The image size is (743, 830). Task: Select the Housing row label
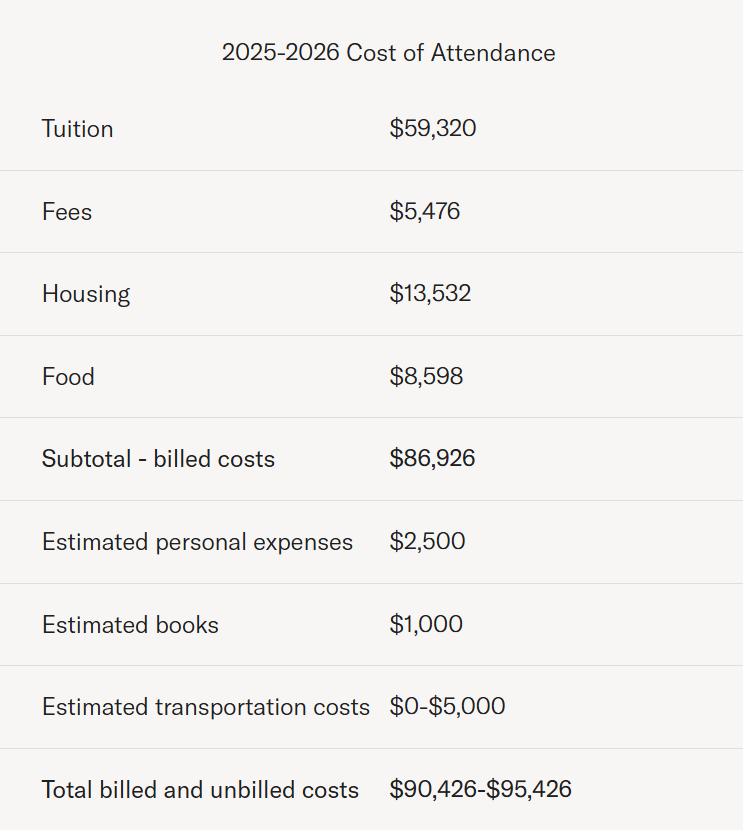point(86,294)
